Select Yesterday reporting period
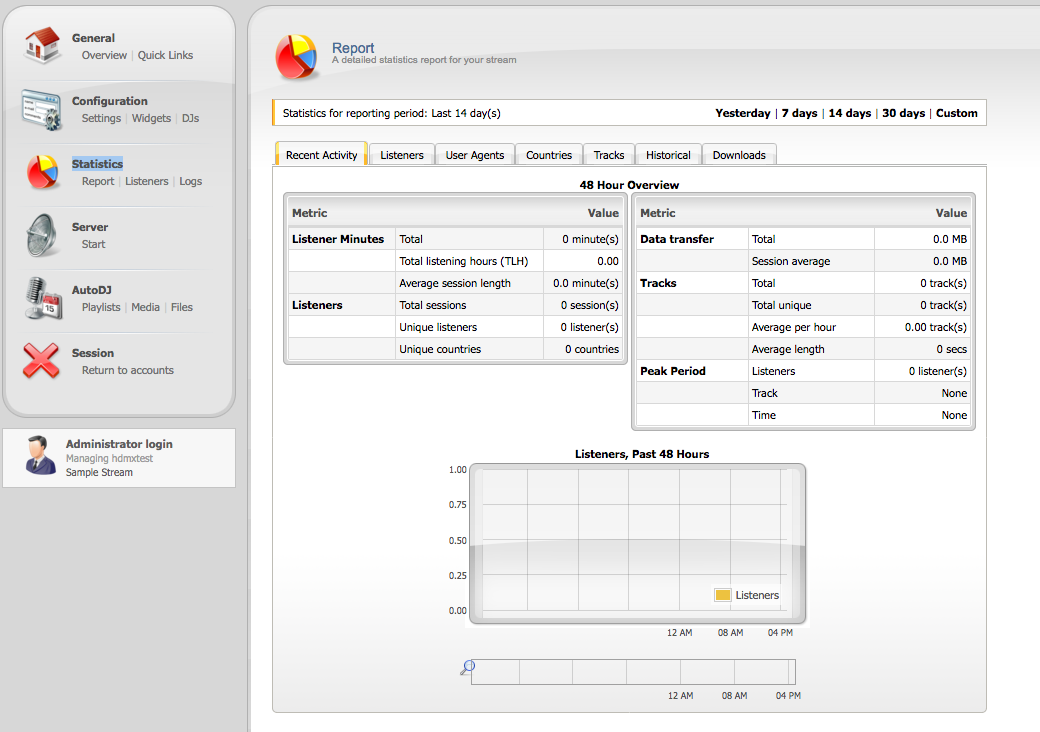The width and height of the screenshot is (1040, 732). 743,113
